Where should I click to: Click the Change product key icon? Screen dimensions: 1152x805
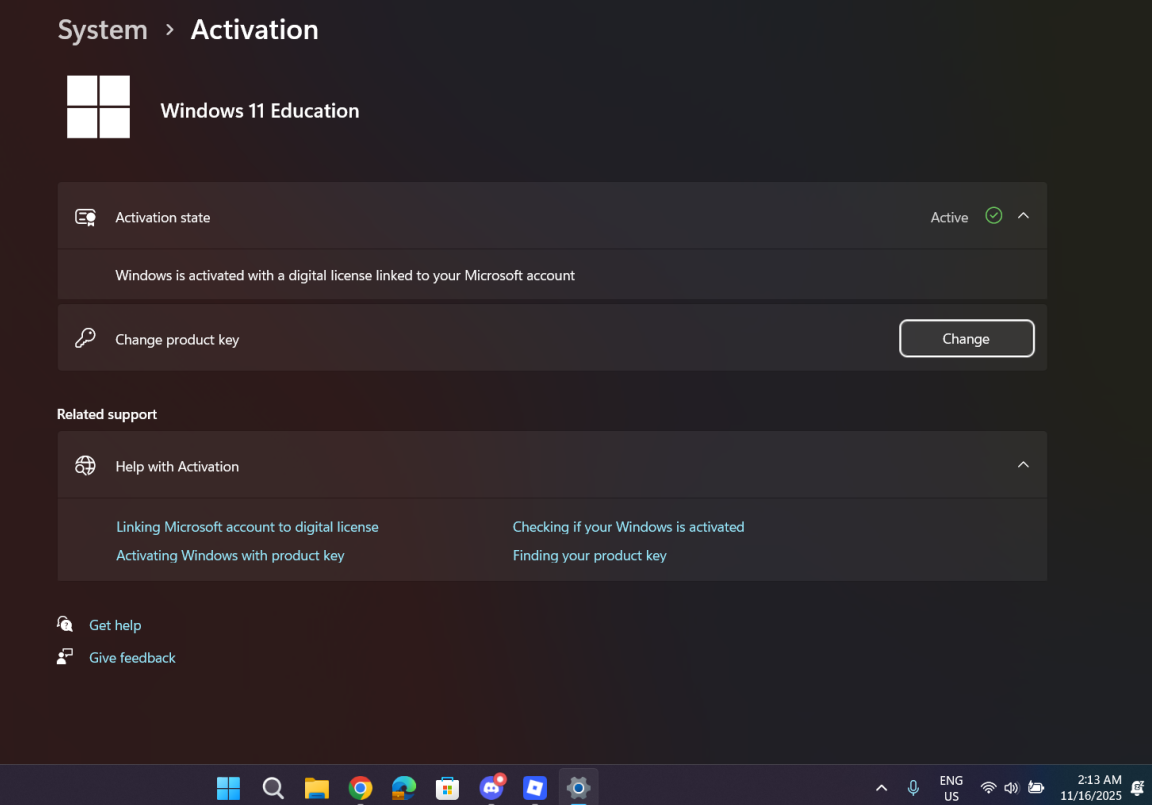85,338
